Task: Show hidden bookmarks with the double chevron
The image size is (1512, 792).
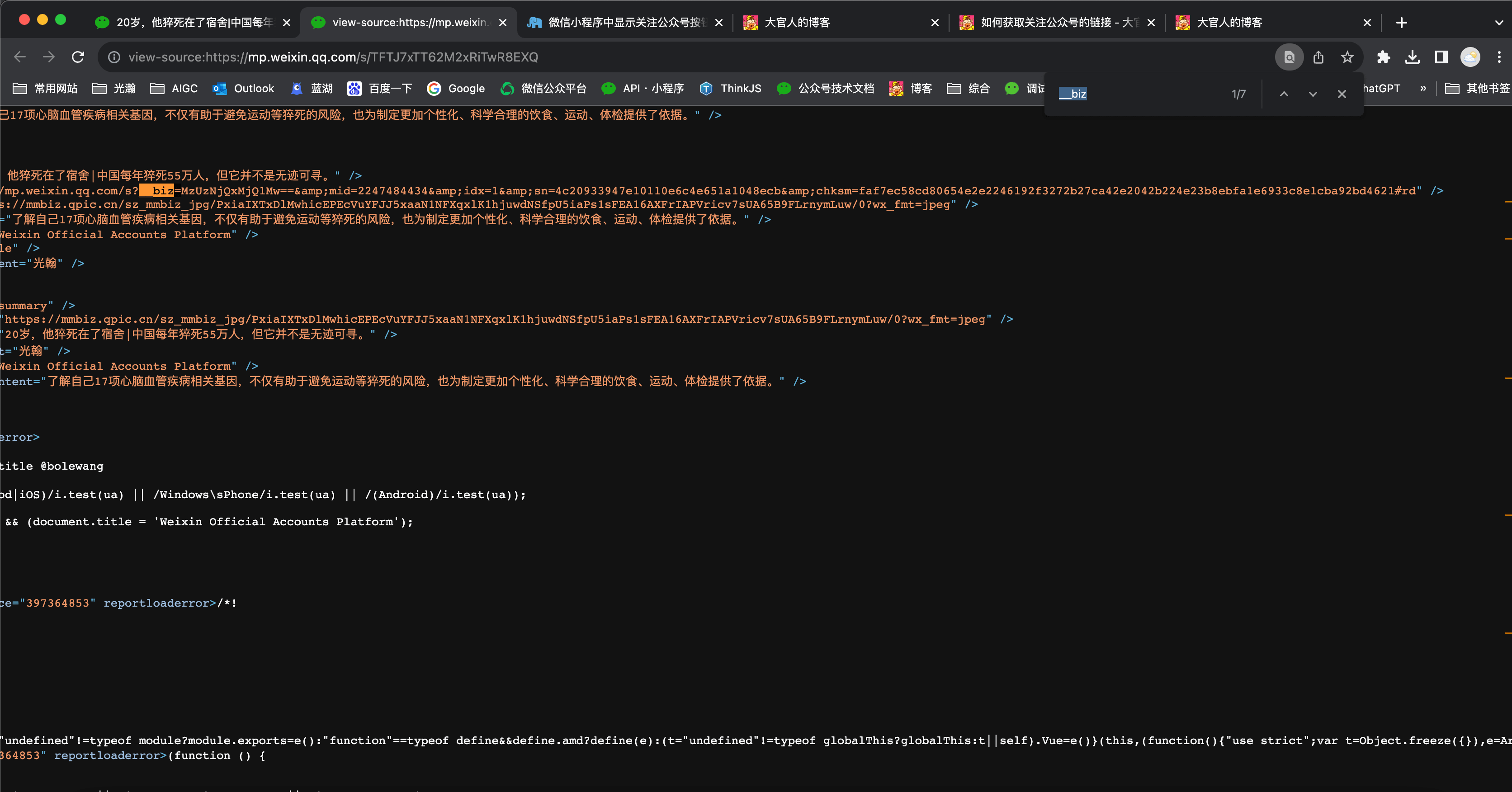Action: (1423, 89)
